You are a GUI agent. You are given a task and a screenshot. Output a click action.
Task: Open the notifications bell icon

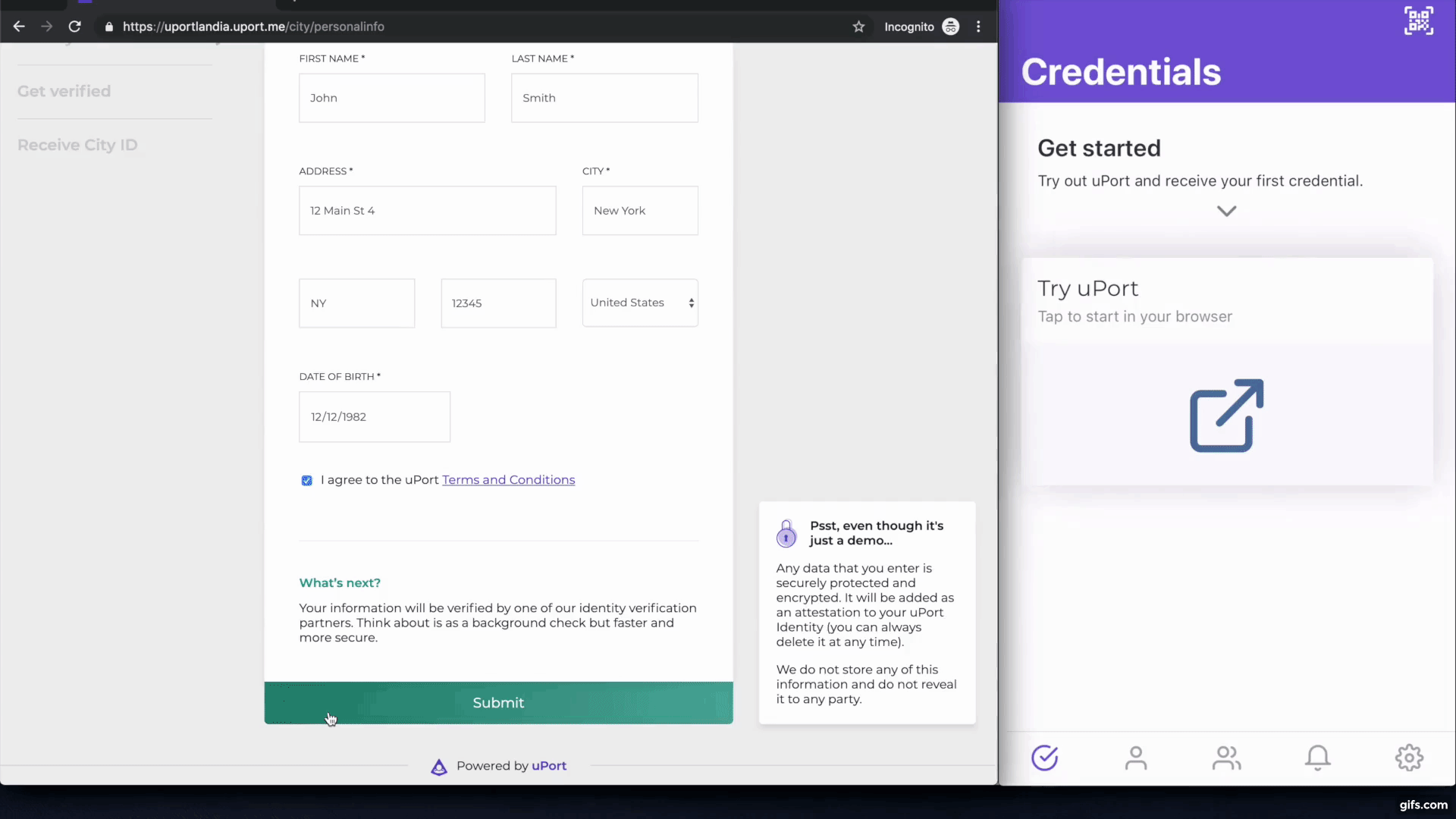click(1317, 758)
